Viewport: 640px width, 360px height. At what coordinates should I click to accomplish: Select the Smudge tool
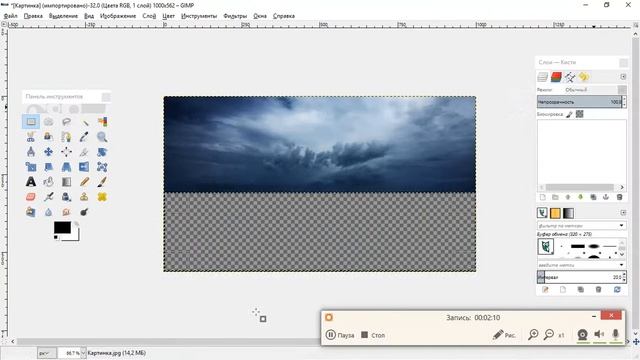tap(66, 212)
